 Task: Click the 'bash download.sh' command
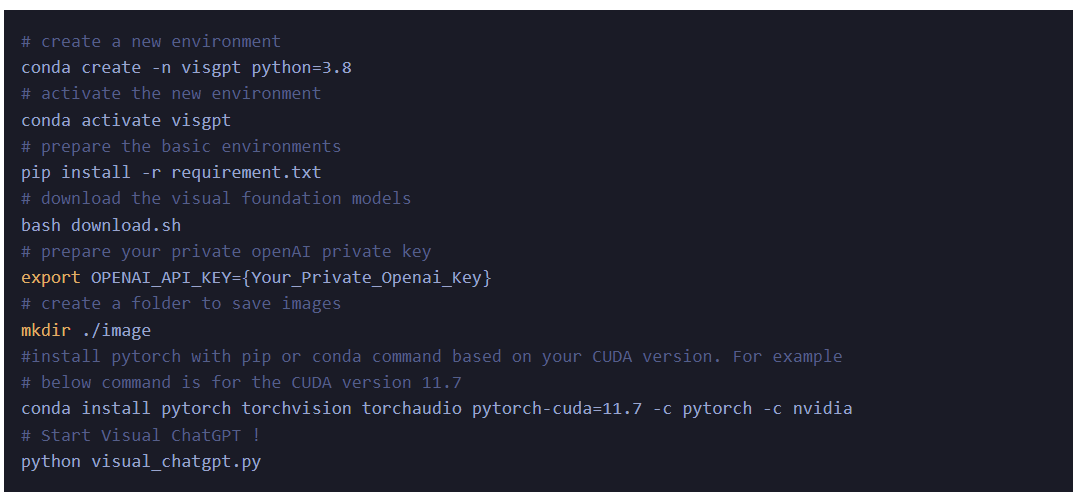pyautogui.click(x=101, y=225)
